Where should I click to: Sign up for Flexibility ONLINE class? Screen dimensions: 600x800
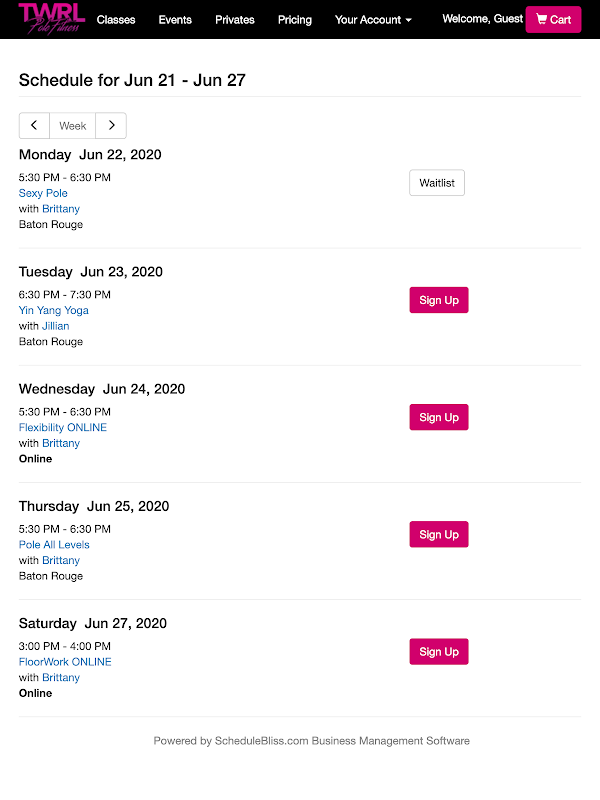click(x=439, y=417)
